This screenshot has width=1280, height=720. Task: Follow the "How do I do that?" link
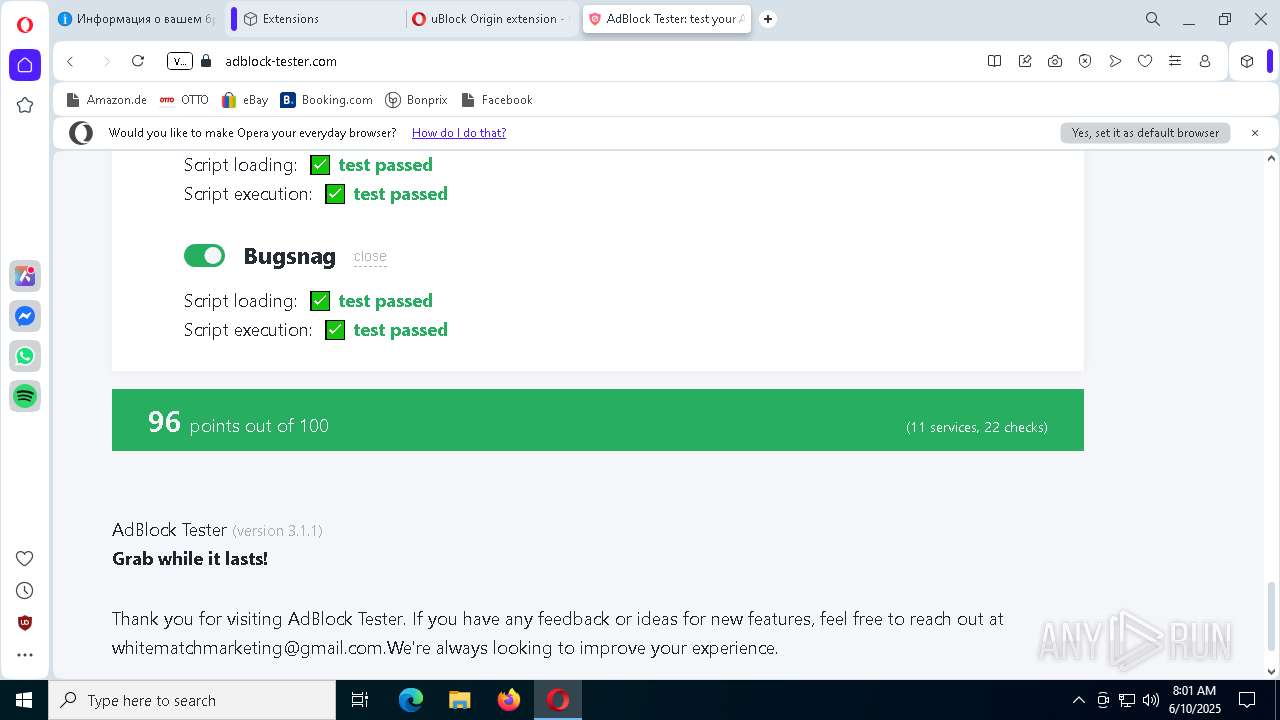click(x=459, y=133)
